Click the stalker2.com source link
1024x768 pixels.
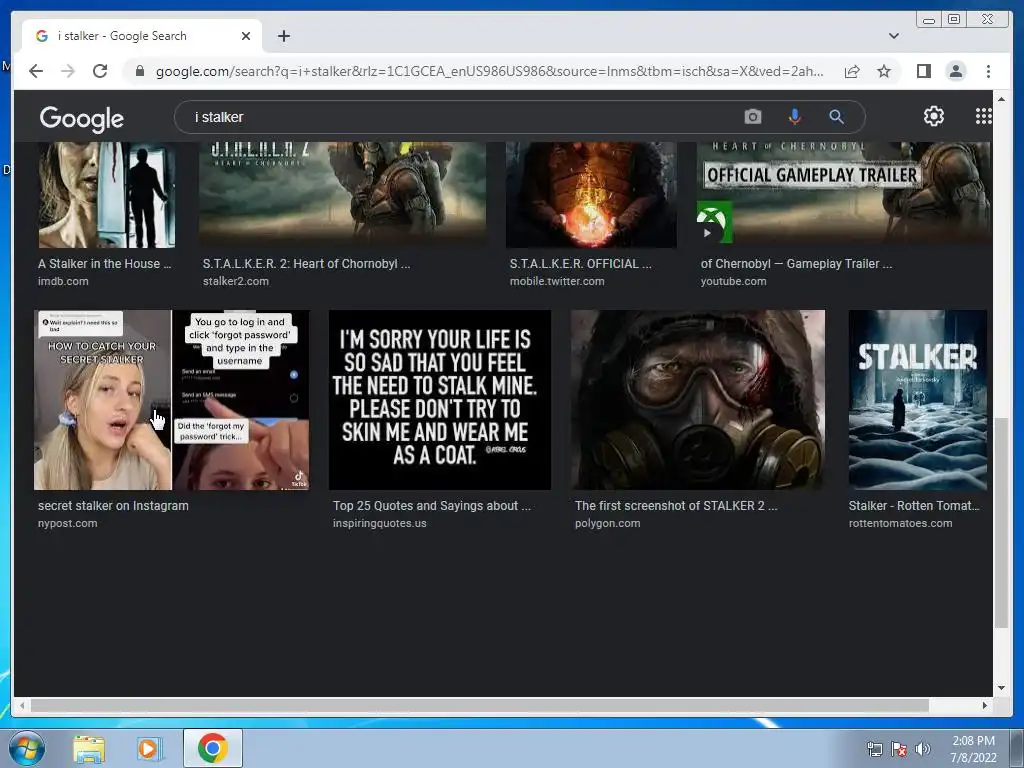pyautogui.click(x=235, y=281)
